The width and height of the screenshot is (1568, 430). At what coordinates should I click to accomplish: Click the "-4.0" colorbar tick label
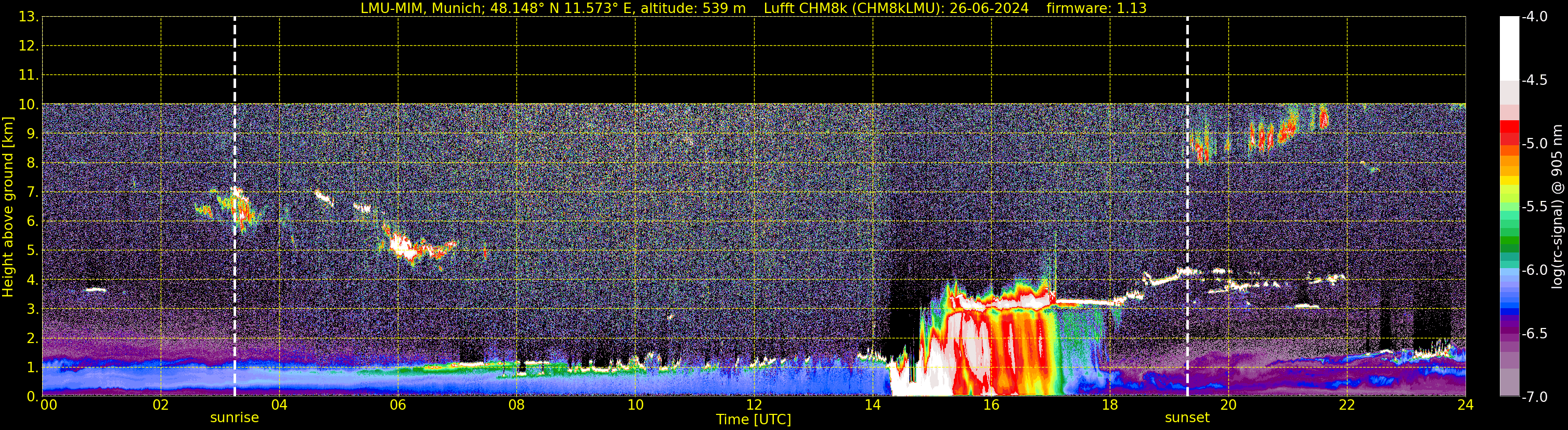[1534, 17]
